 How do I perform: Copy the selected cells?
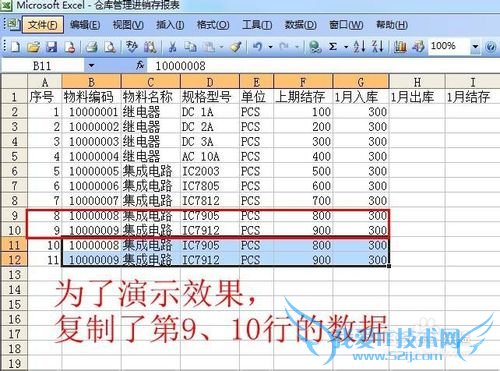(x=190, y=47)
